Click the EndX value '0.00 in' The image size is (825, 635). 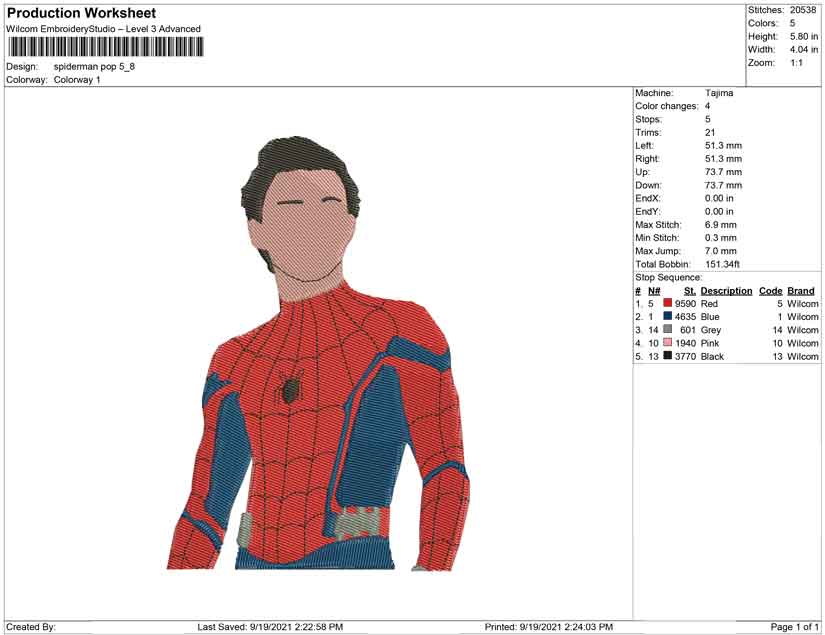click(719, 198)
